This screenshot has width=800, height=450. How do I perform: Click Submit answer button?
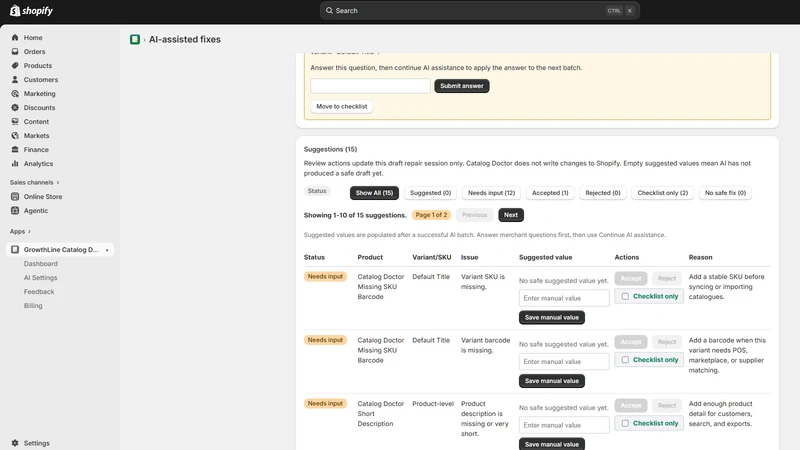tap(462, 86)
